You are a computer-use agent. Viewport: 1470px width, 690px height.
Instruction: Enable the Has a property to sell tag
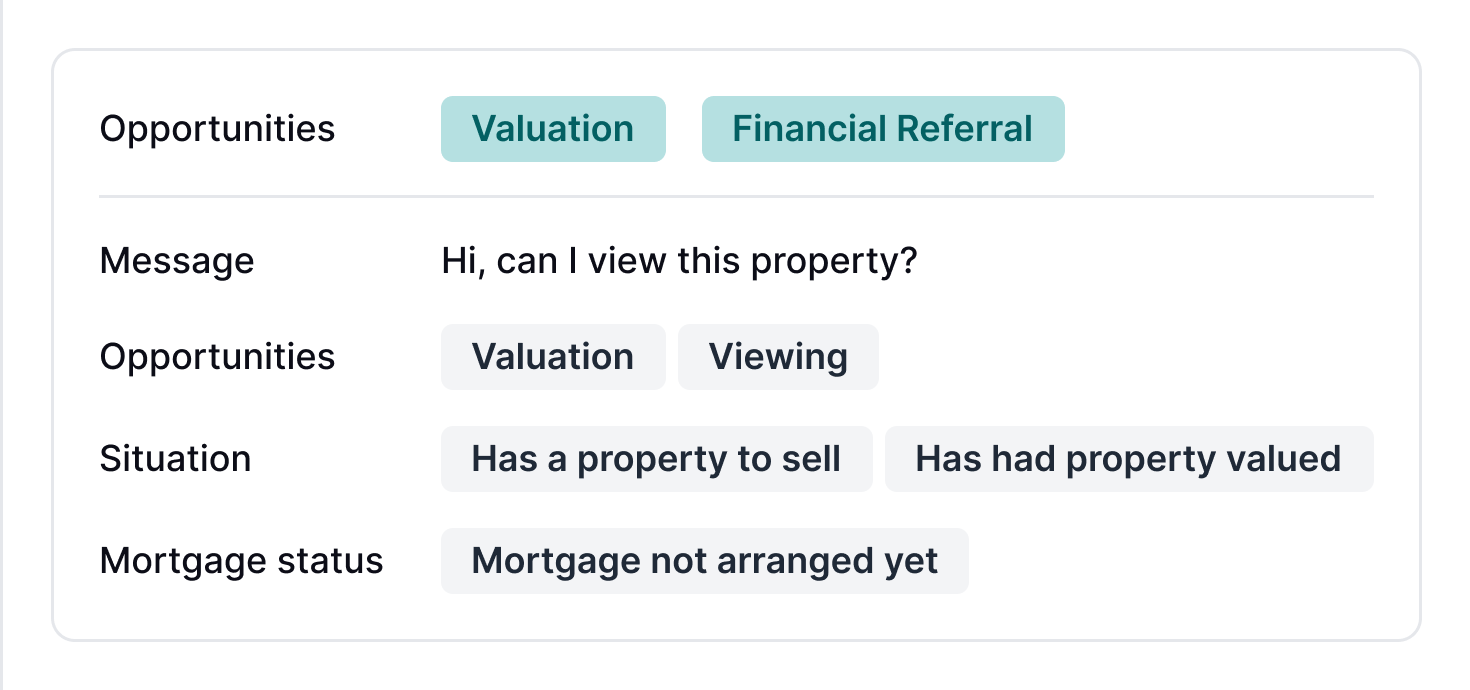tap(656, 458)
